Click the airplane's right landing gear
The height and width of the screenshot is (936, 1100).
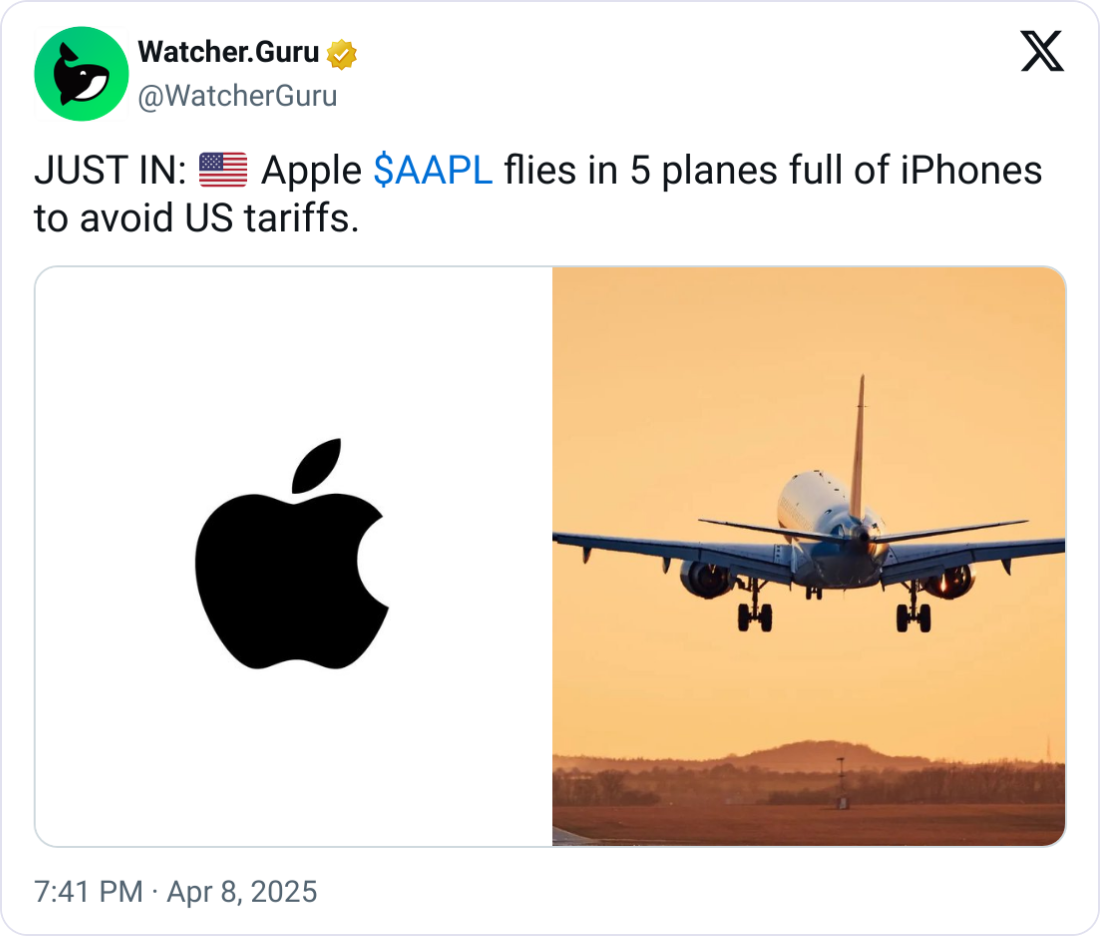[913, 611]
